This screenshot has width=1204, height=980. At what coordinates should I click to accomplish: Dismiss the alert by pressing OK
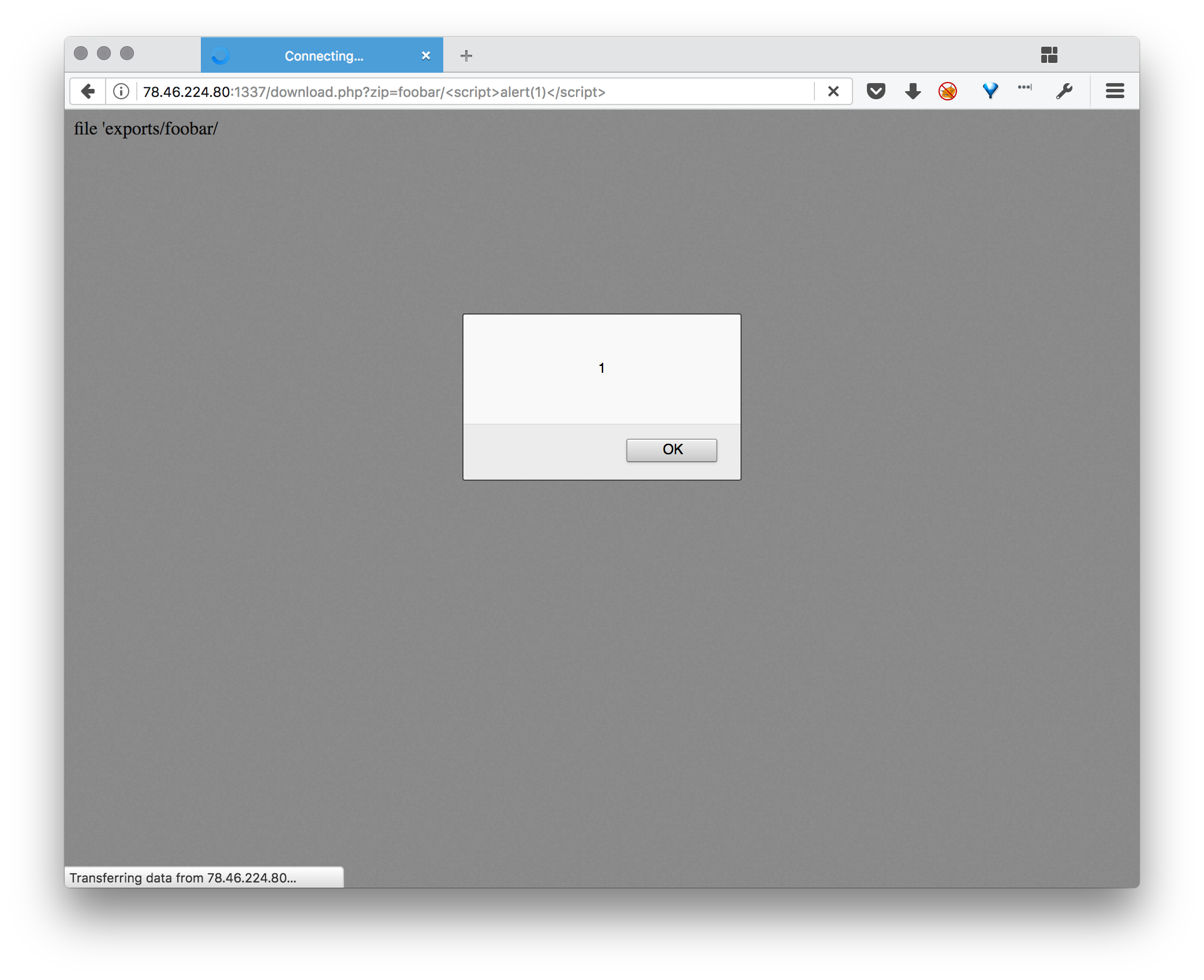tap(671, 450)
